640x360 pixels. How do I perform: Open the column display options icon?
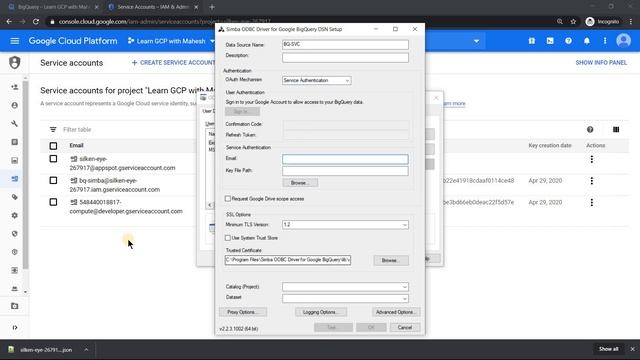click(x=616, y=129)
